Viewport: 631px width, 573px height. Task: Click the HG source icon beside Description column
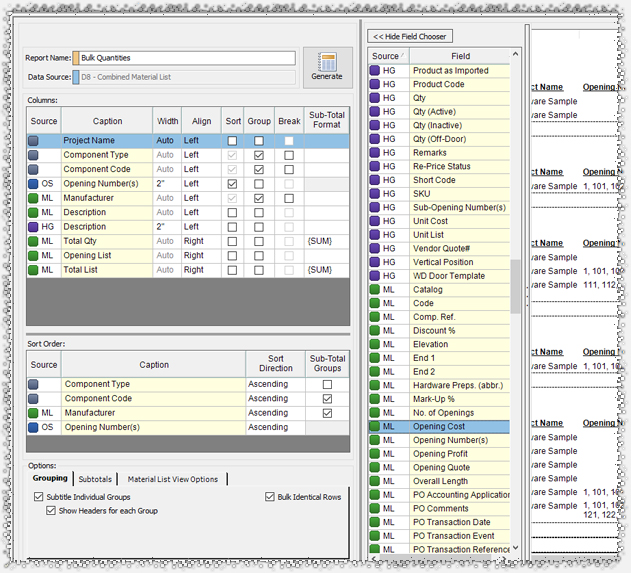pos(34,227)
